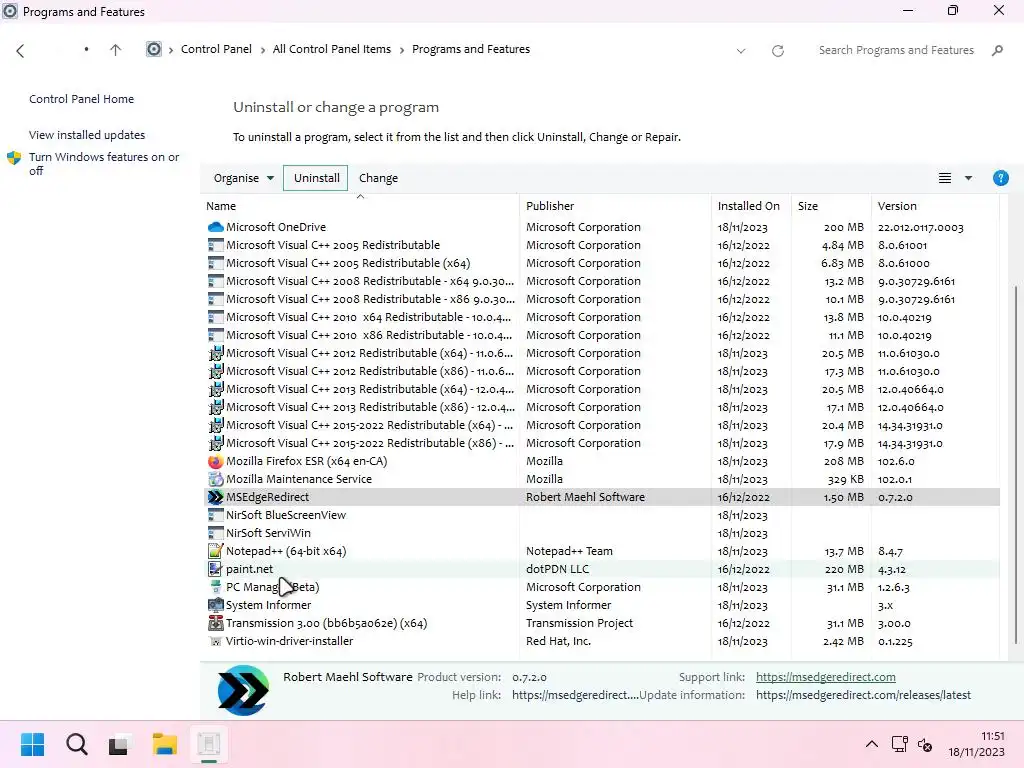This screenshot has height=768, width=1024.
Task: Go up one level with up arrow
Action: click(116, 50)
